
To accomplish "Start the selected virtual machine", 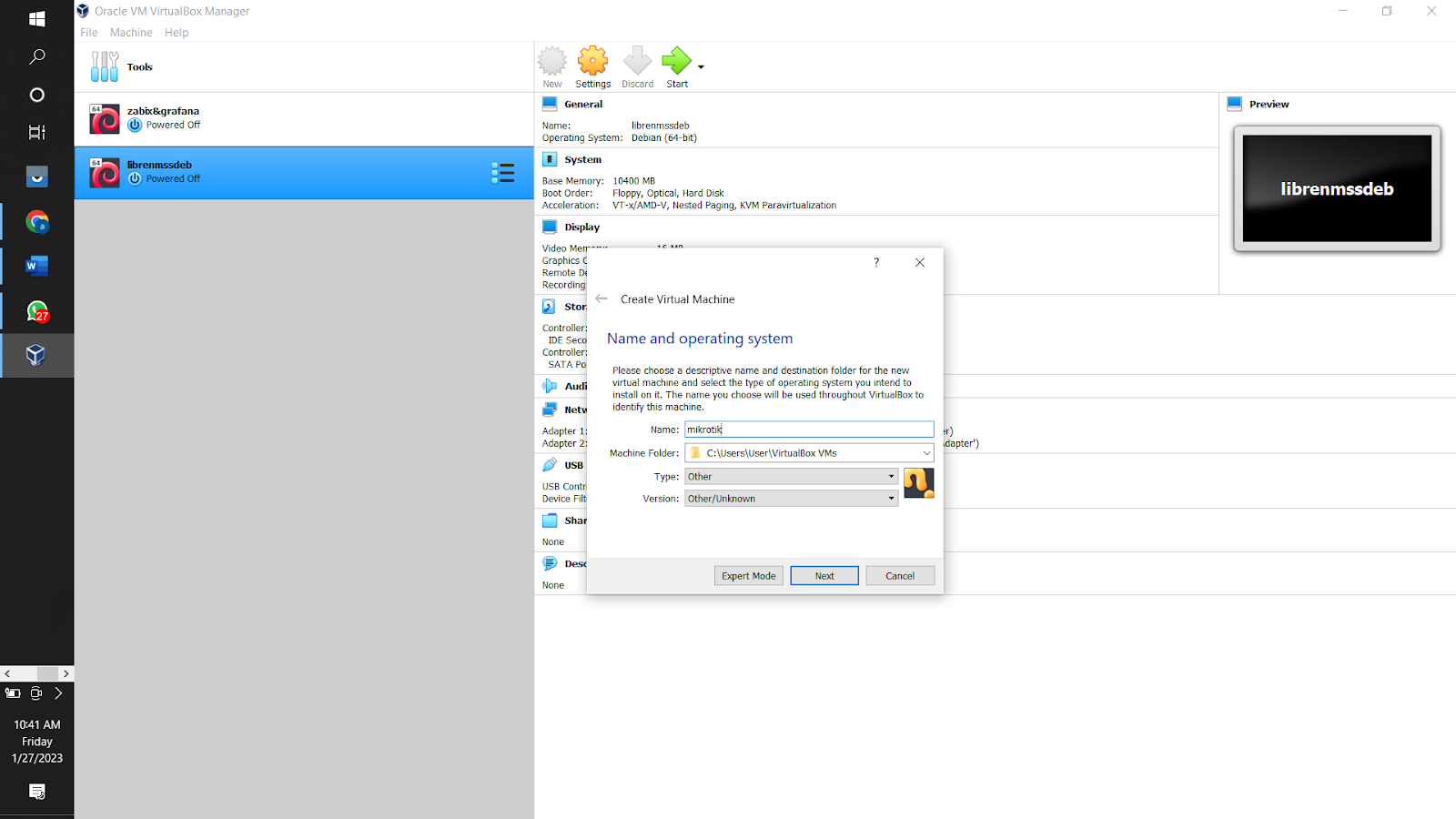I will (x=677, y=67).
